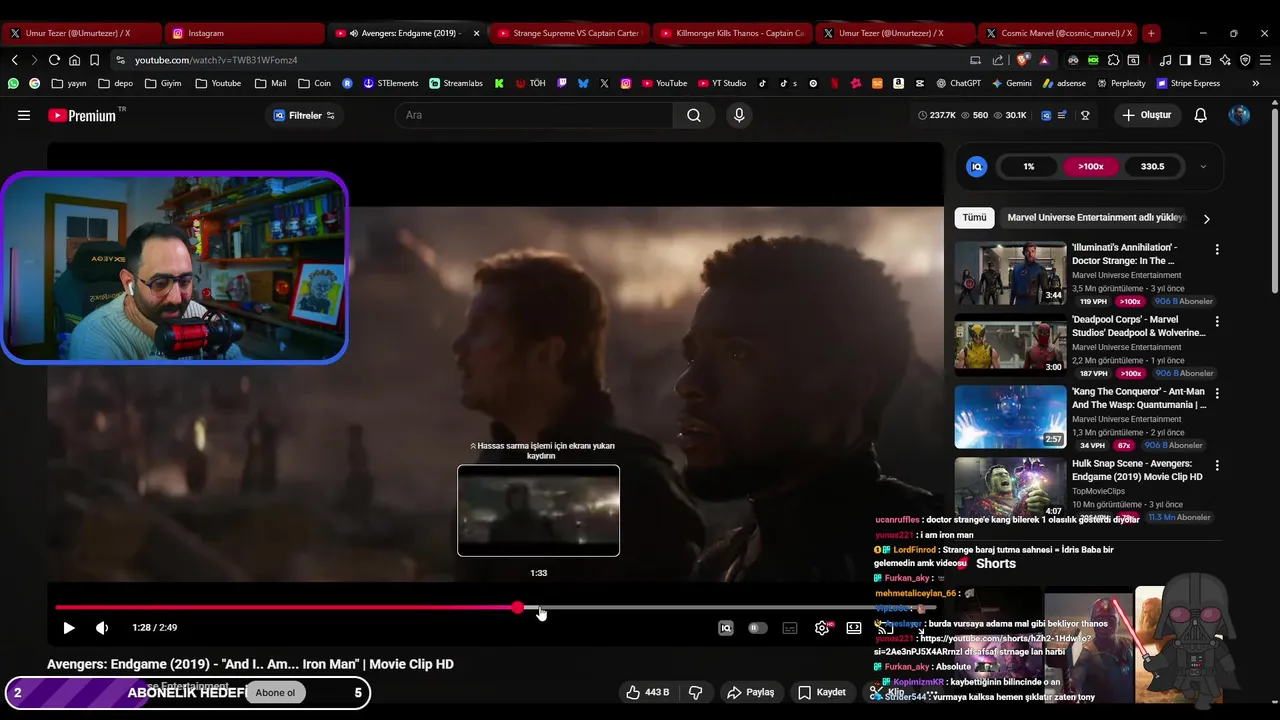Open player settings gear

tap(822, 628)
